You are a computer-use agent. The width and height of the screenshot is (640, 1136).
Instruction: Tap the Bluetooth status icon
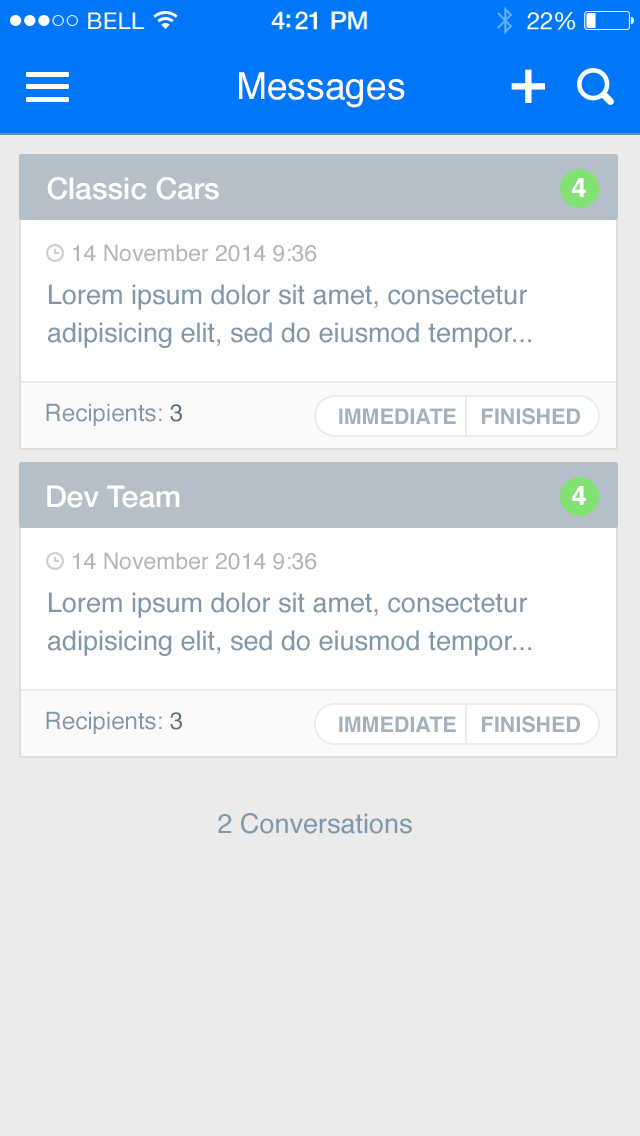pyautogui.click(x=505, y=20)
